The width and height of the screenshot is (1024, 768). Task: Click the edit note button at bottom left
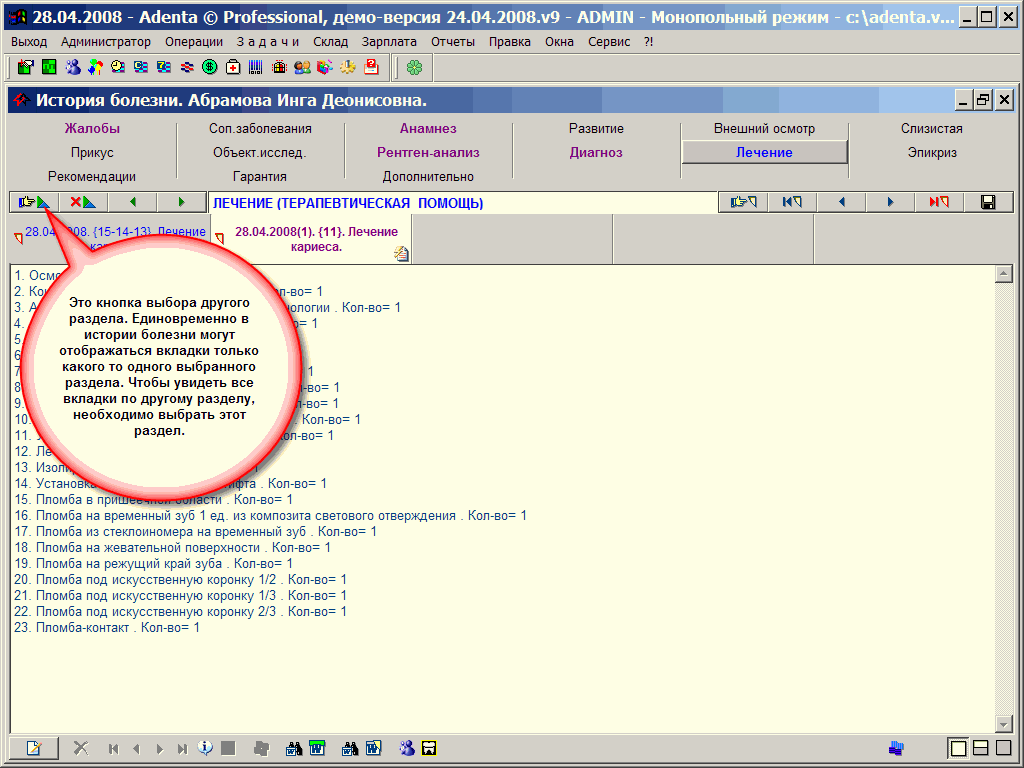click(x=34, y=747)
